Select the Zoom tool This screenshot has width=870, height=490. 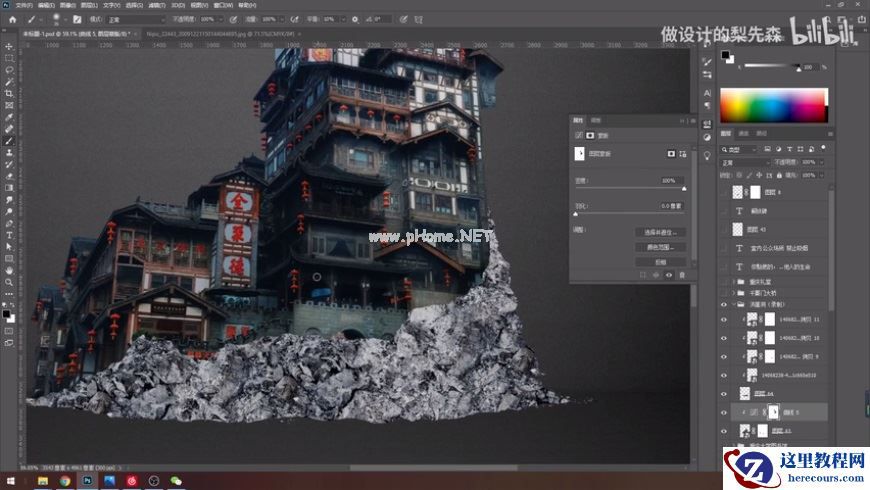(x=9, y=282)
